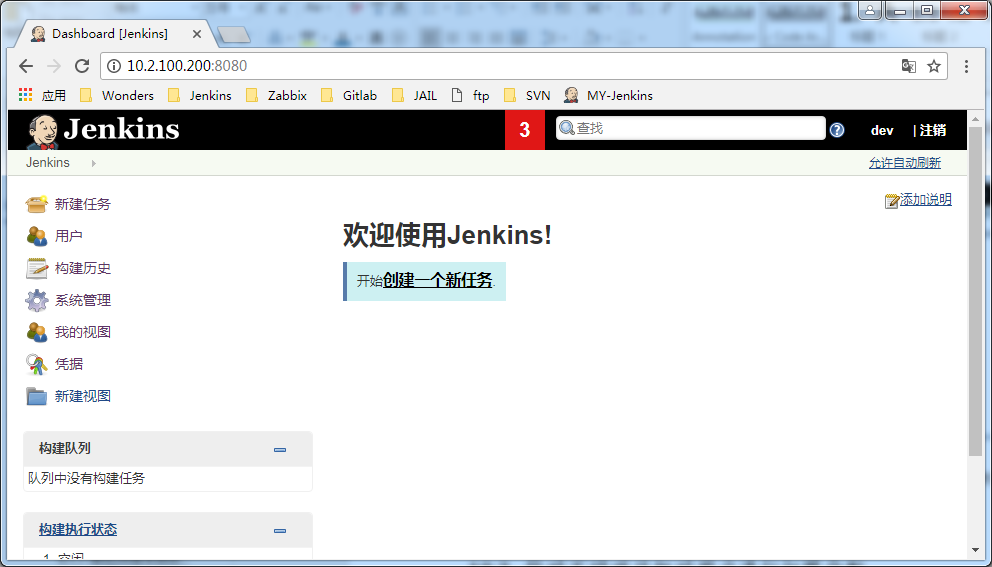Open the 我的视图 link text
The image size is (992, 567).
point(83,332)
